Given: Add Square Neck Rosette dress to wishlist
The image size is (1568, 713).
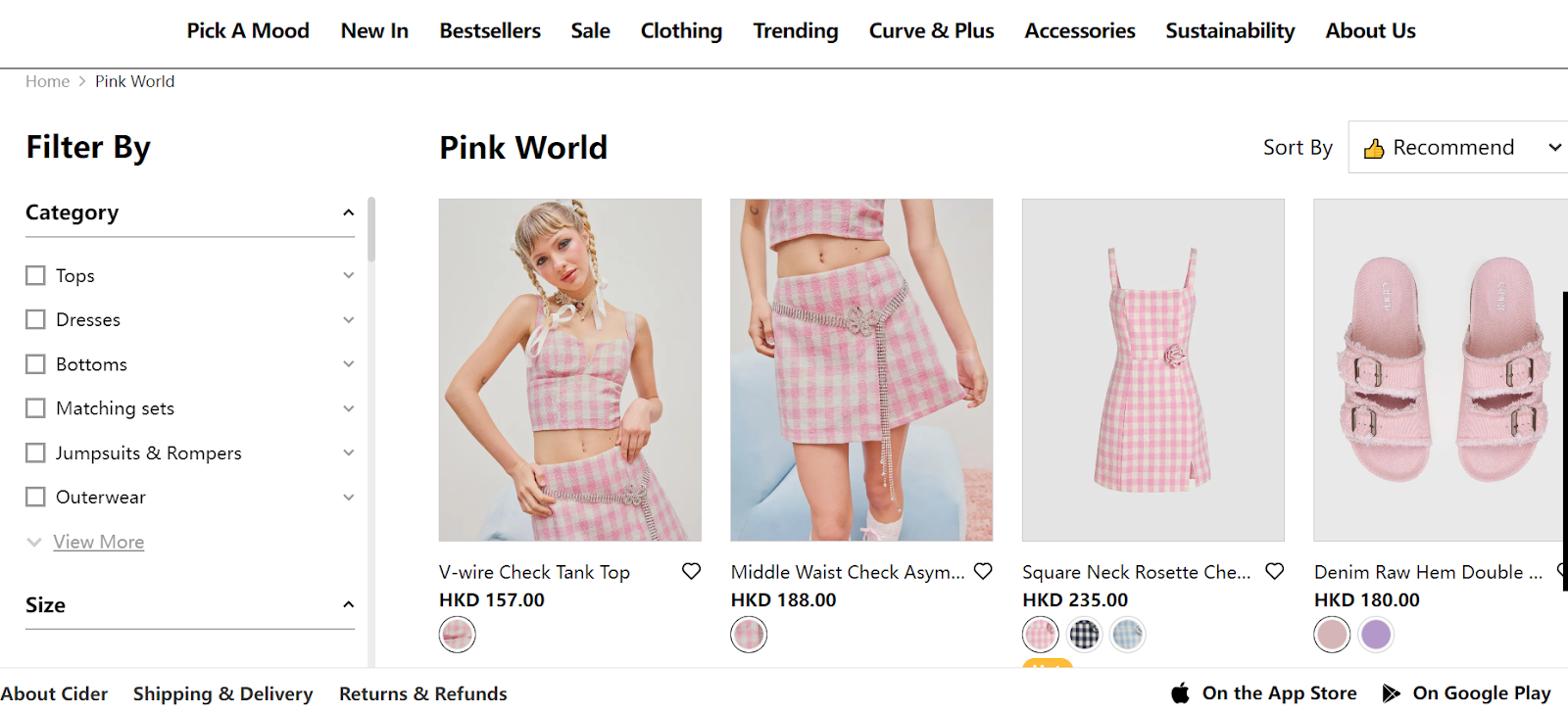Looking at the screenshot, I should tap(1274, 571).
